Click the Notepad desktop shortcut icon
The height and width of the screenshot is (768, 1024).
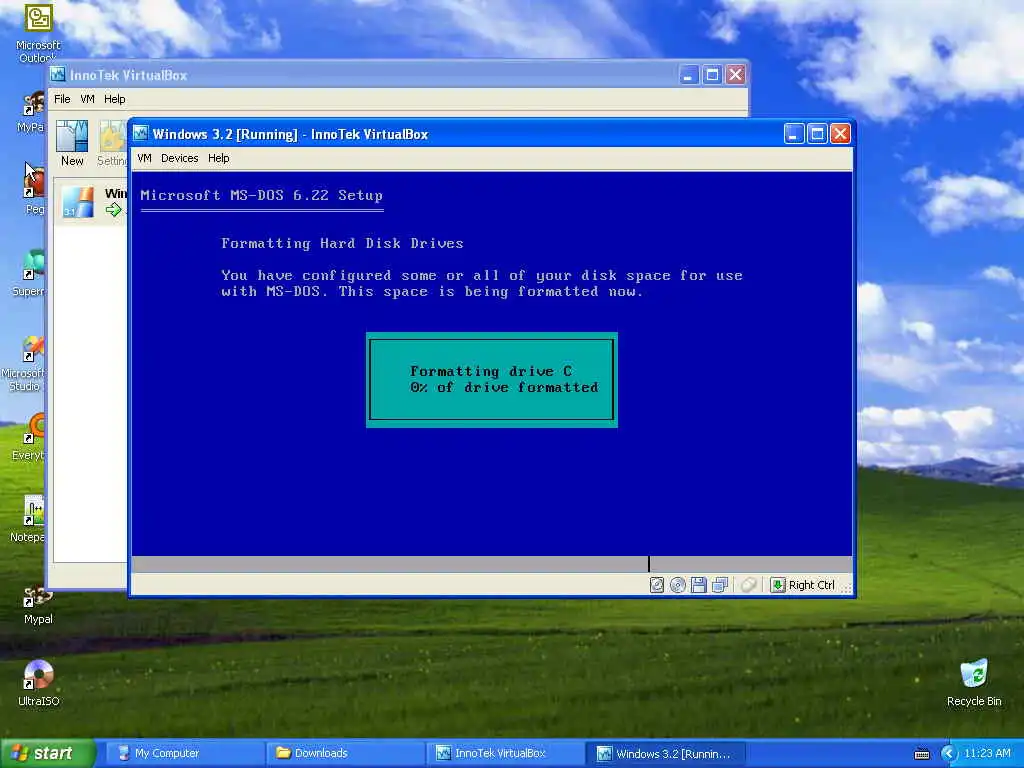(29, 519)
